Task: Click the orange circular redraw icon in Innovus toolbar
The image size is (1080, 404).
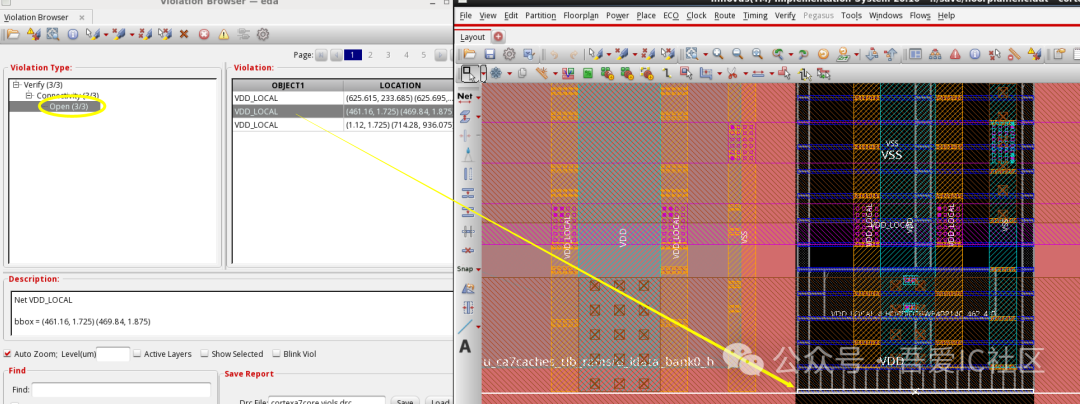Action: coord(823,54)
